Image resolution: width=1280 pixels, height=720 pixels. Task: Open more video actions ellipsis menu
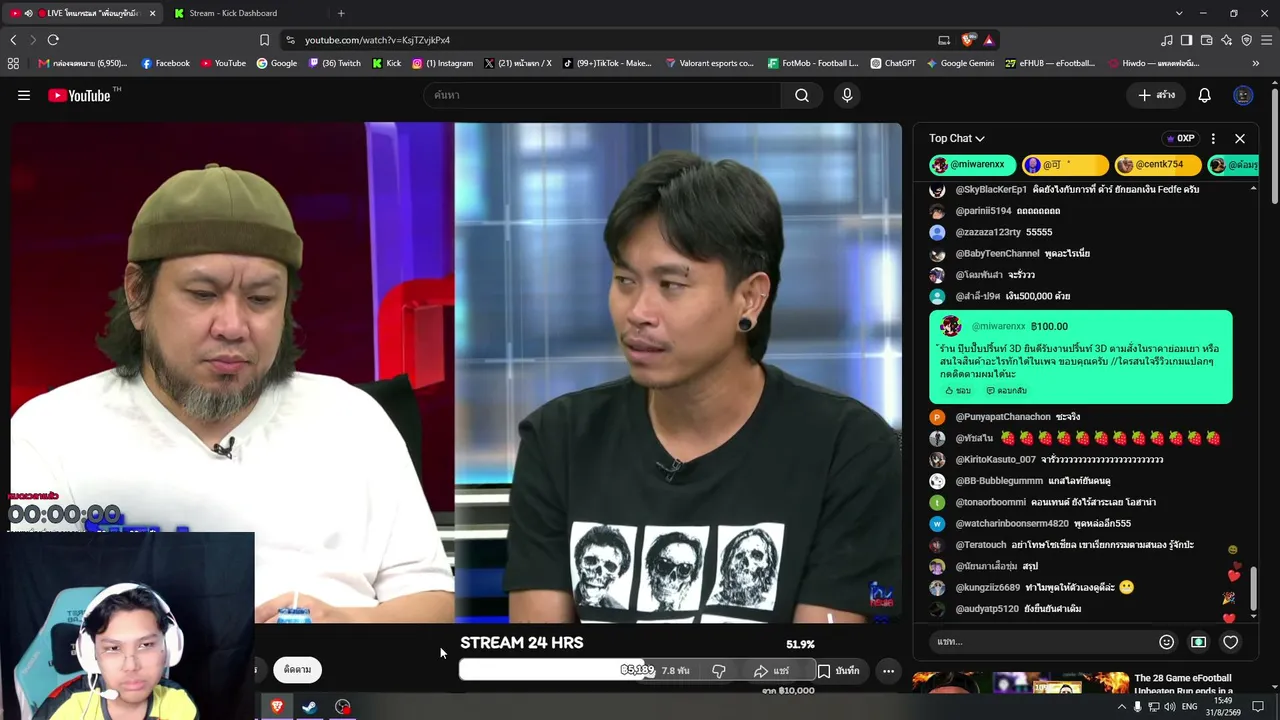888,671
